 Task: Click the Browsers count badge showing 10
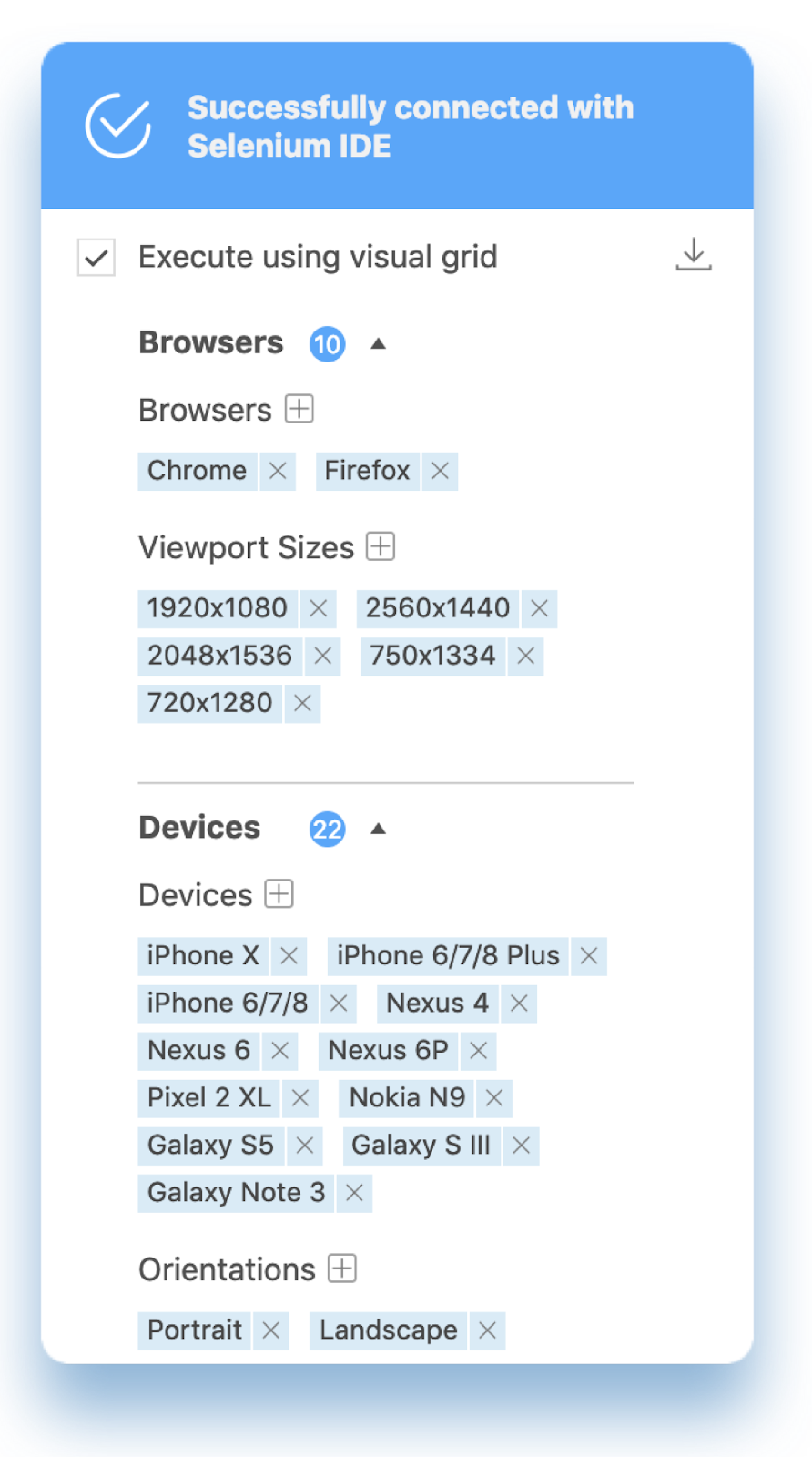pos(327,344)
